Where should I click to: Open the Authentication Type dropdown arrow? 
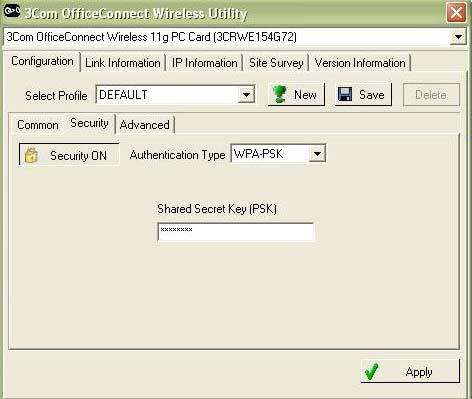click(317, 154)
